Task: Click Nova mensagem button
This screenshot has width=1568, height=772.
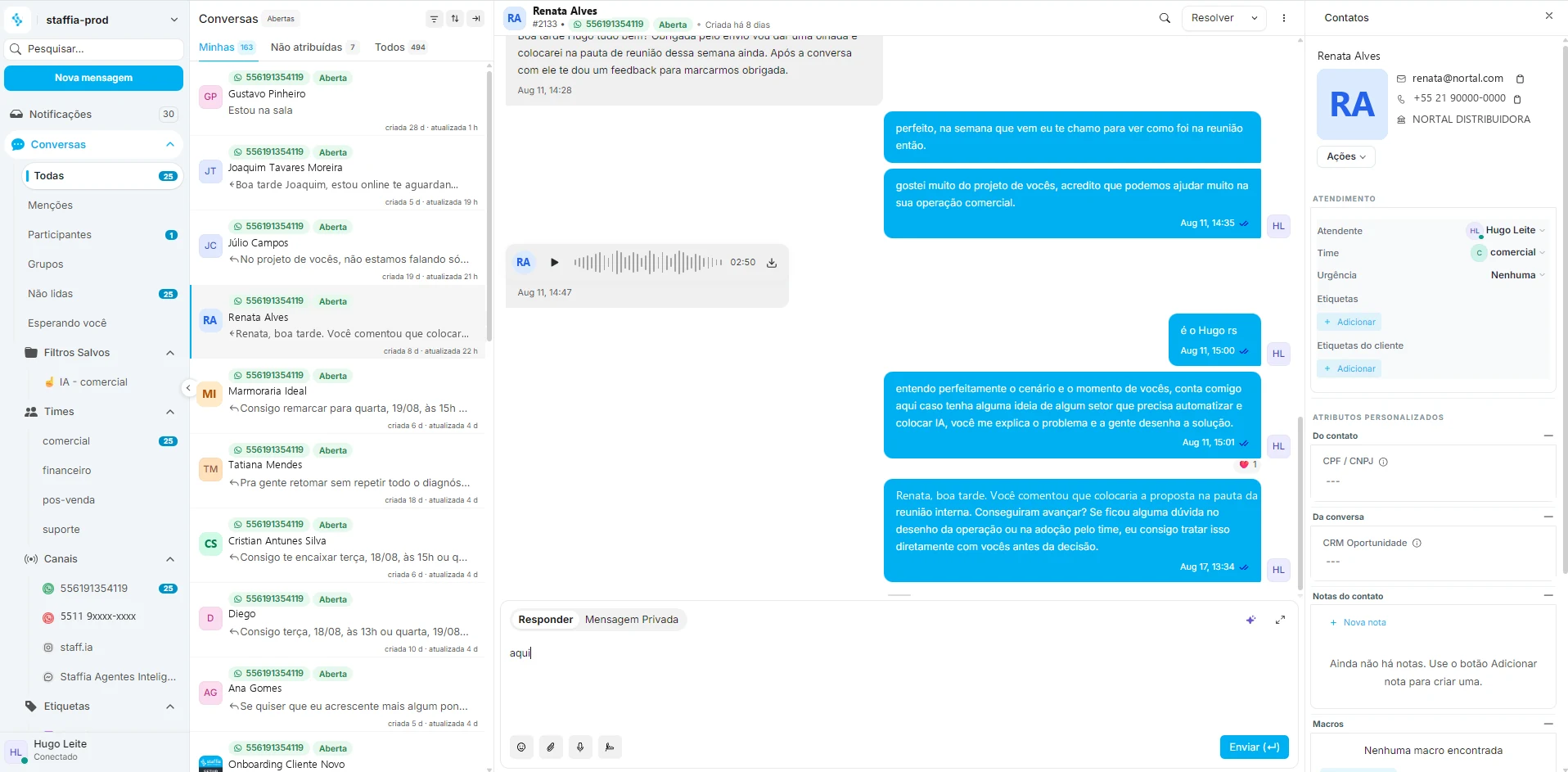Action: [93, 78]
